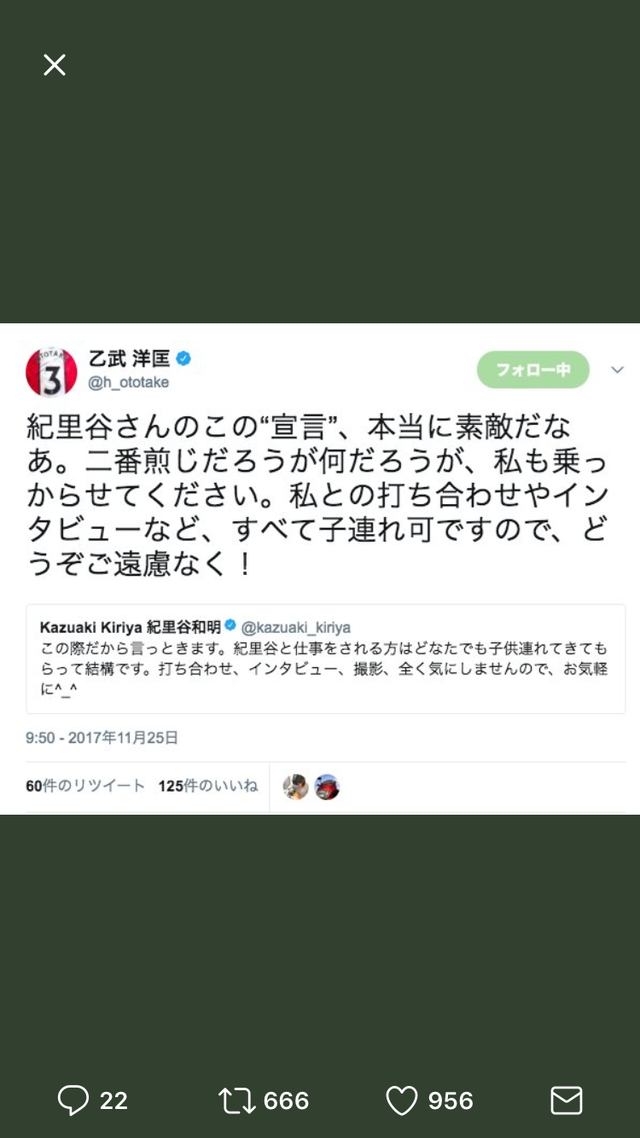Click the 9:50 - 2017年11月25日 timestamp
Image resolution: width=640 pixels, height=1138 pixels.
click(102, 738)
